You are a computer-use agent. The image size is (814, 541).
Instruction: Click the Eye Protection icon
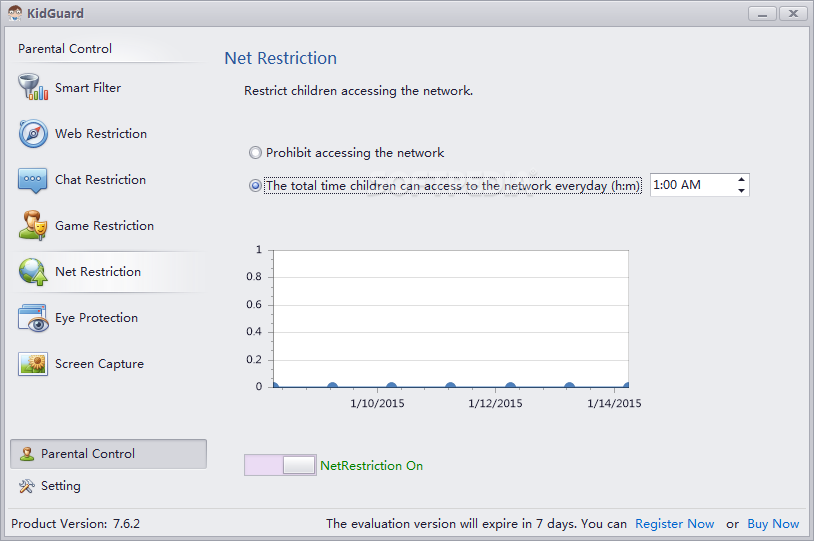tap(33, 318)
